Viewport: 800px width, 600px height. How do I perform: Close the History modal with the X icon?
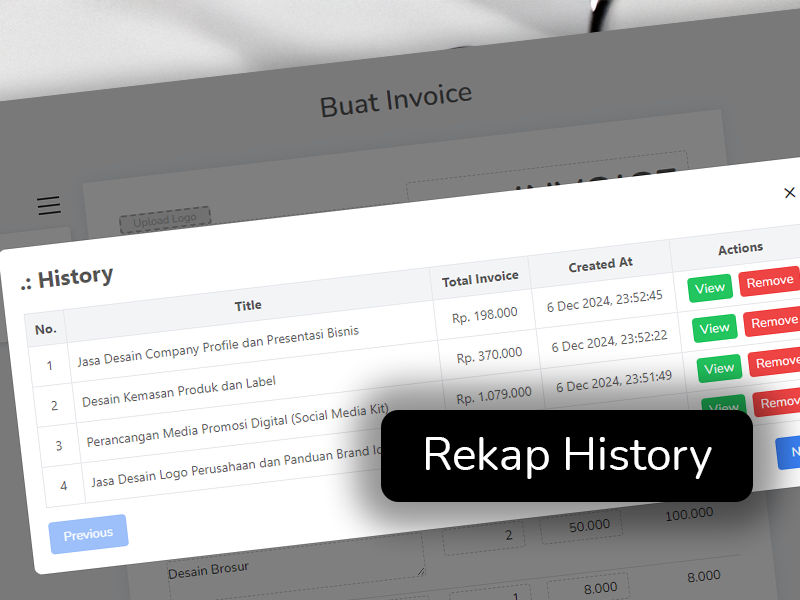point(789,192)
